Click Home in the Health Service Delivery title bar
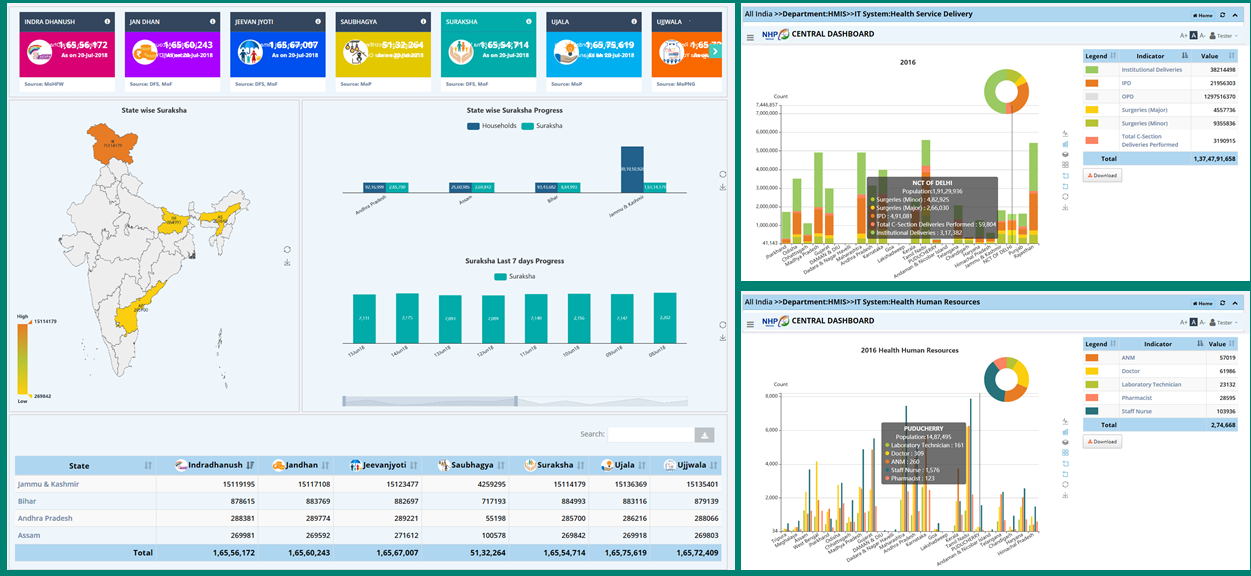This screenshot has width=1251, height=576. [1203, 15]
